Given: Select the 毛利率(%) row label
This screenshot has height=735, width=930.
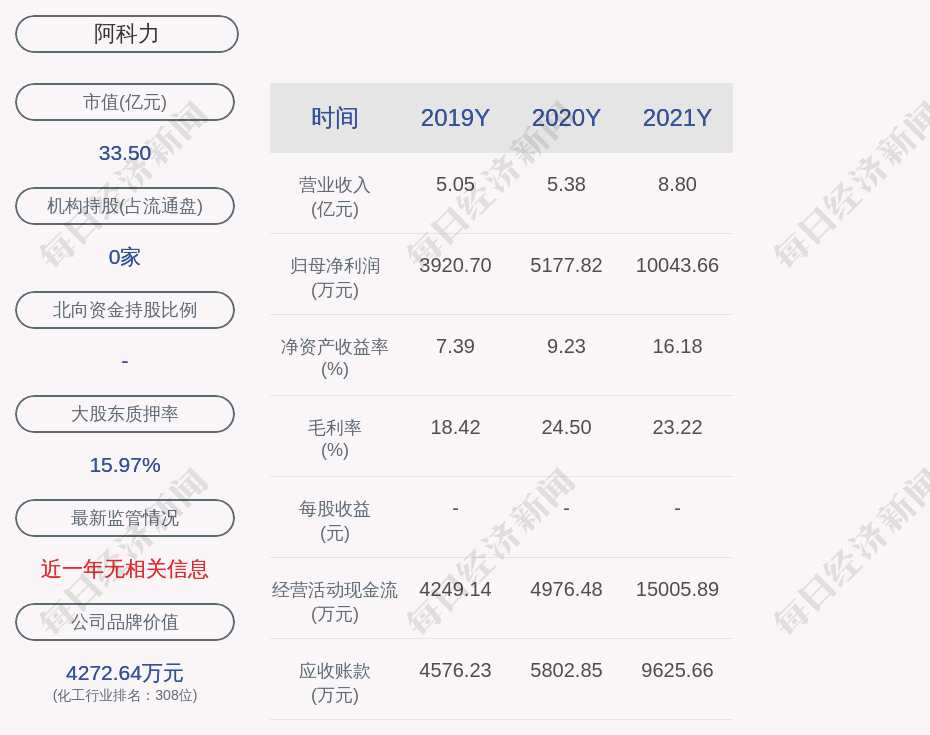Looking at the screenshot, I should [335, 438].
